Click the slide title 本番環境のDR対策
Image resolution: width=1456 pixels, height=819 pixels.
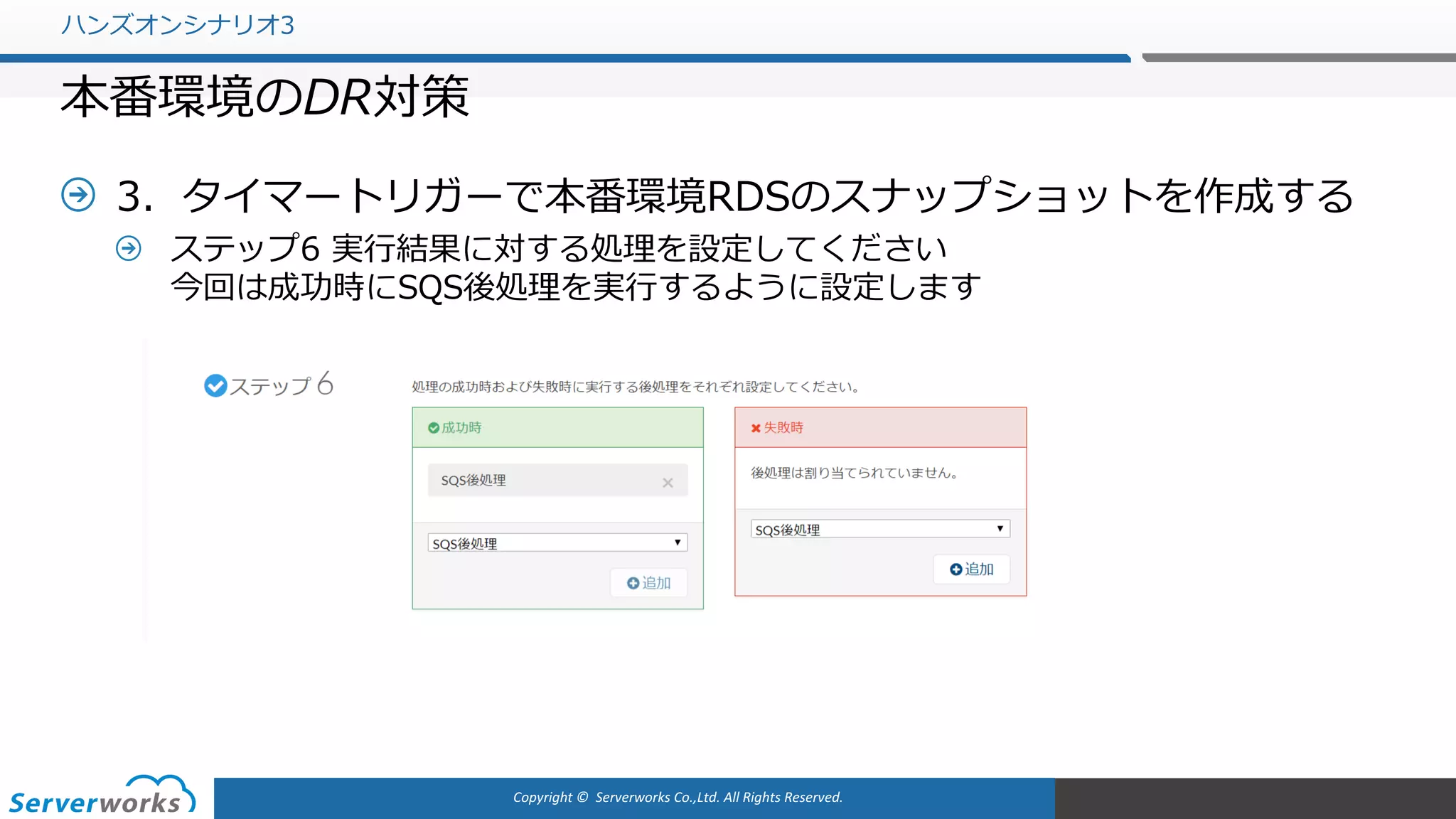pyautogui.click(x=264, y=97)
